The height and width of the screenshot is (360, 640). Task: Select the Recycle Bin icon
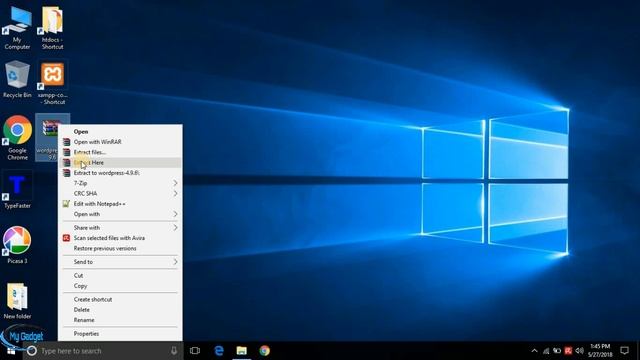(x=17, y=80)
